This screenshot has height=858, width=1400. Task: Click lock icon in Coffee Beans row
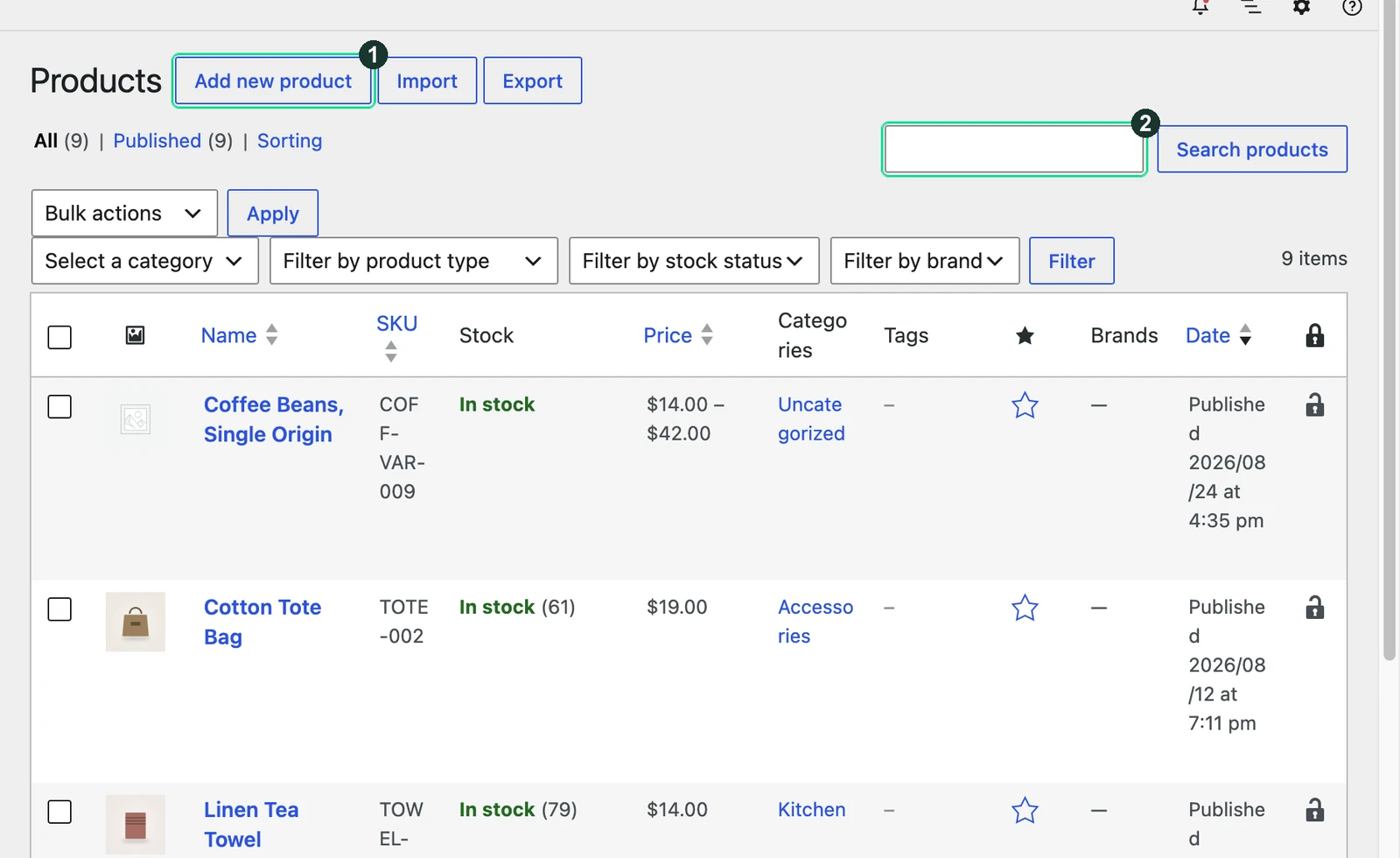click(1314, 404)
